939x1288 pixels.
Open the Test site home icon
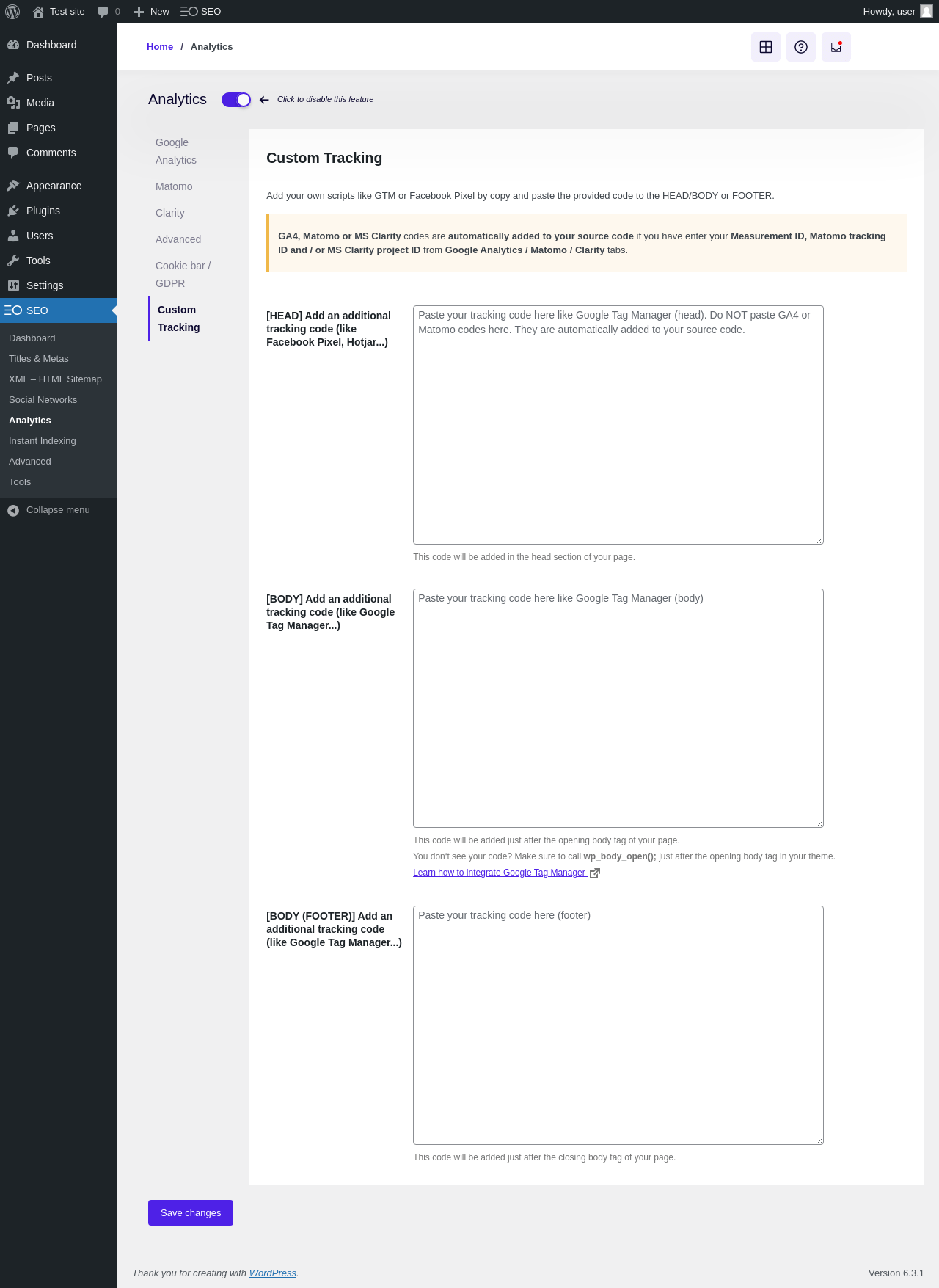pos(38,12)
